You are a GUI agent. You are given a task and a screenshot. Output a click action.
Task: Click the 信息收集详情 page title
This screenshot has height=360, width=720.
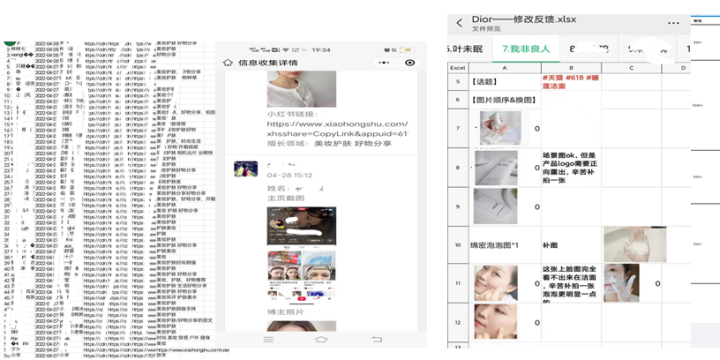[x=268, y=62]
